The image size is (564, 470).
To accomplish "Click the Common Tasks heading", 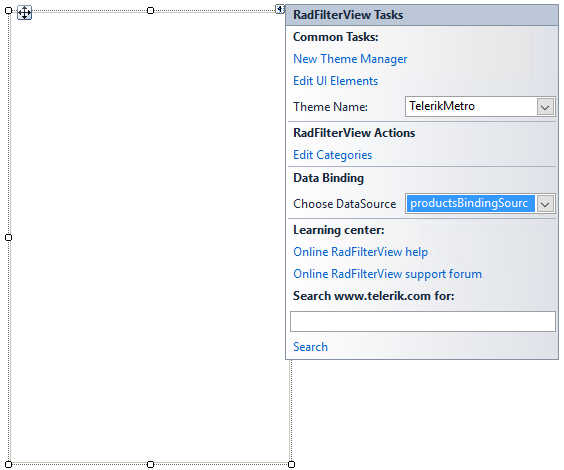I will pos(336,37).
